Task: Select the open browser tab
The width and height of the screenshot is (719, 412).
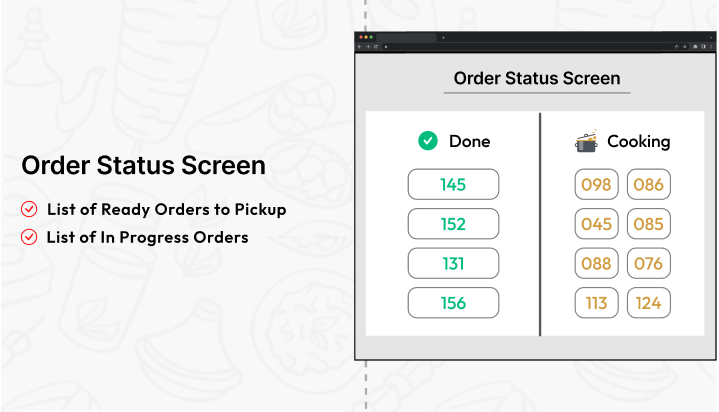Action: [406, 38]
